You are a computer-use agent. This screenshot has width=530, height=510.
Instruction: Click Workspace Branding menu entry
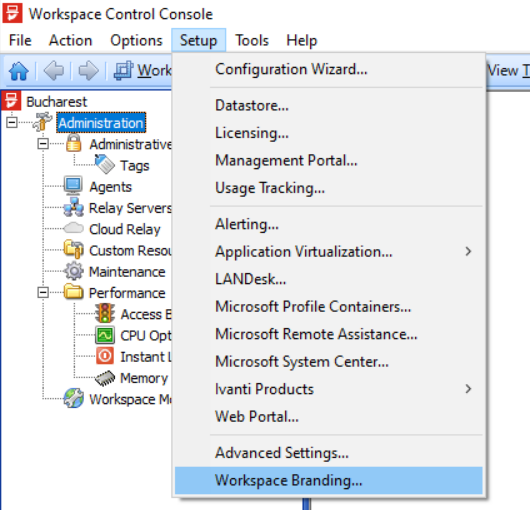coord(329,480)
